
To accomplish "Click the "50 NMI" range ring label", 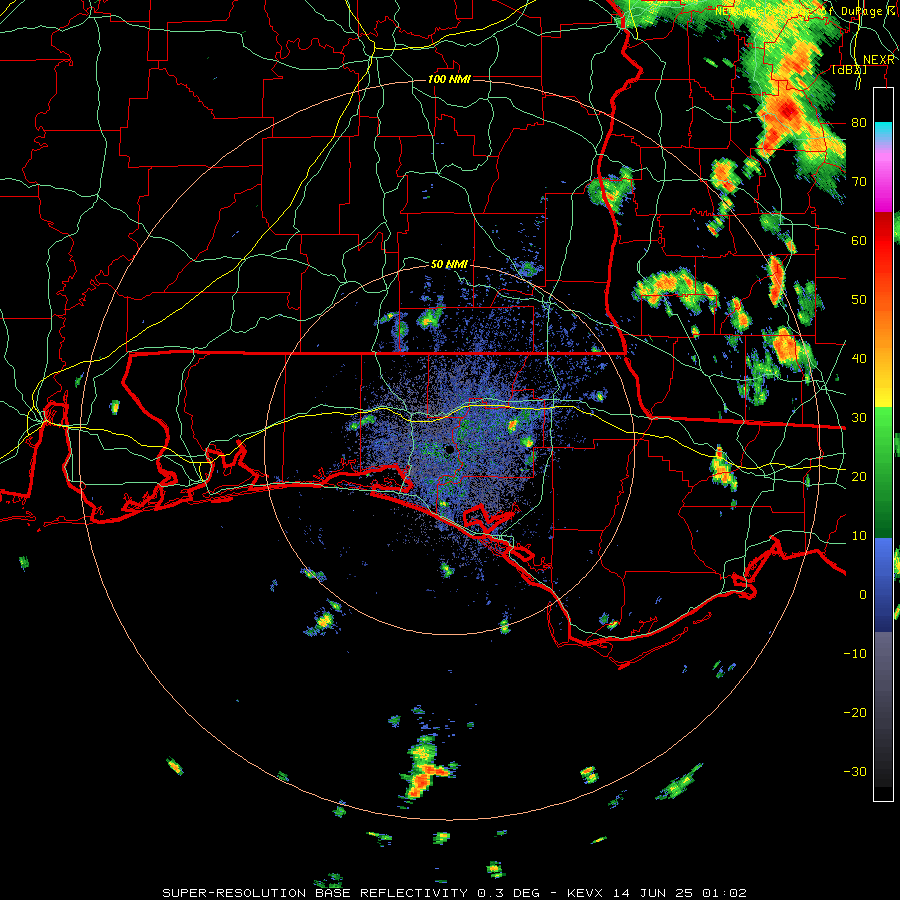I will click(x=449, y=265).
